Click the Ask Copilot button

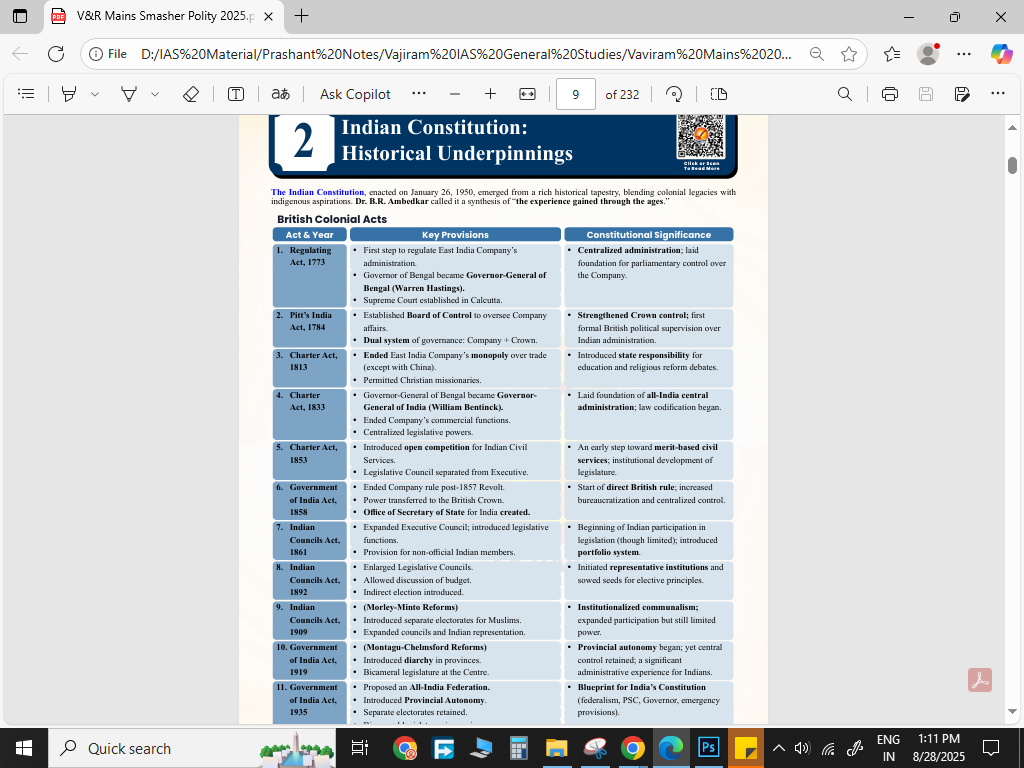pos(355,94)
